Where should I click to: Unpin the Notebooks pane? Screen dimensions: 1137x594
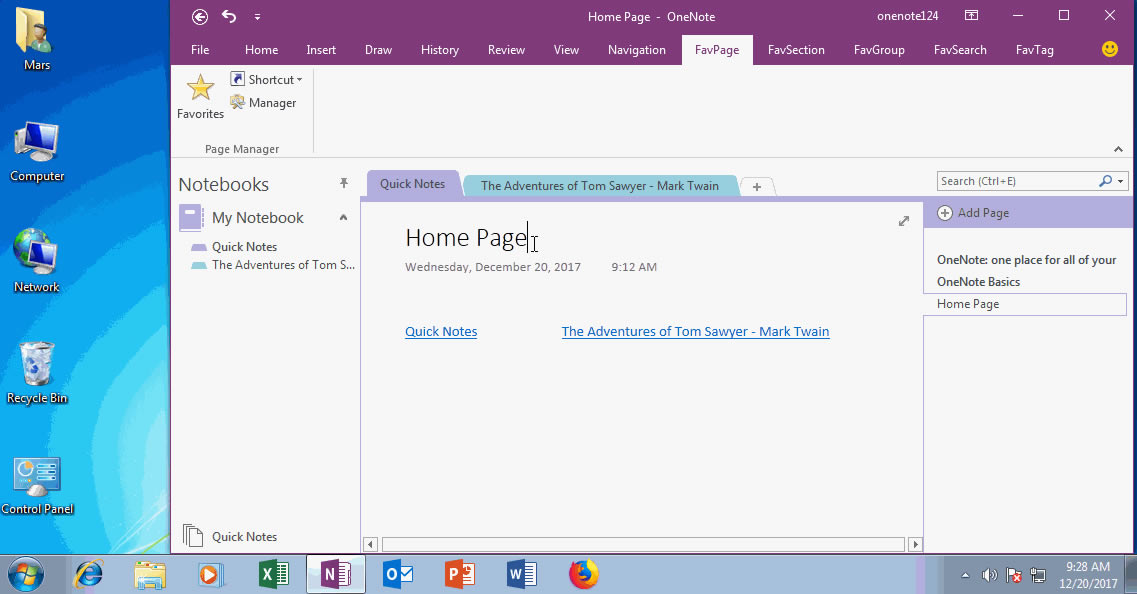pos(343,182)
